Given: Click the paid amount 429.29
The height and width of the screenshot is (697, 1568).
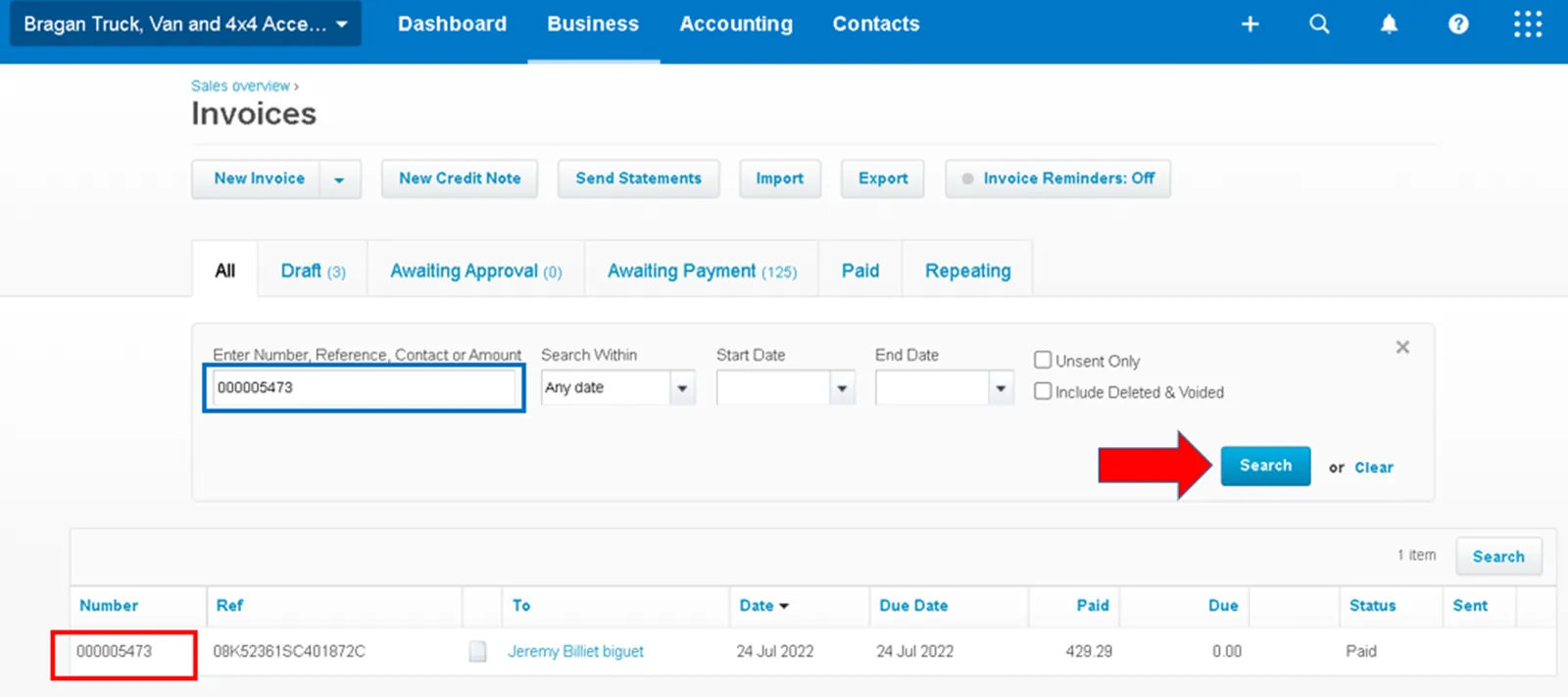Looking at the screenshot, I should (1089, 651).
